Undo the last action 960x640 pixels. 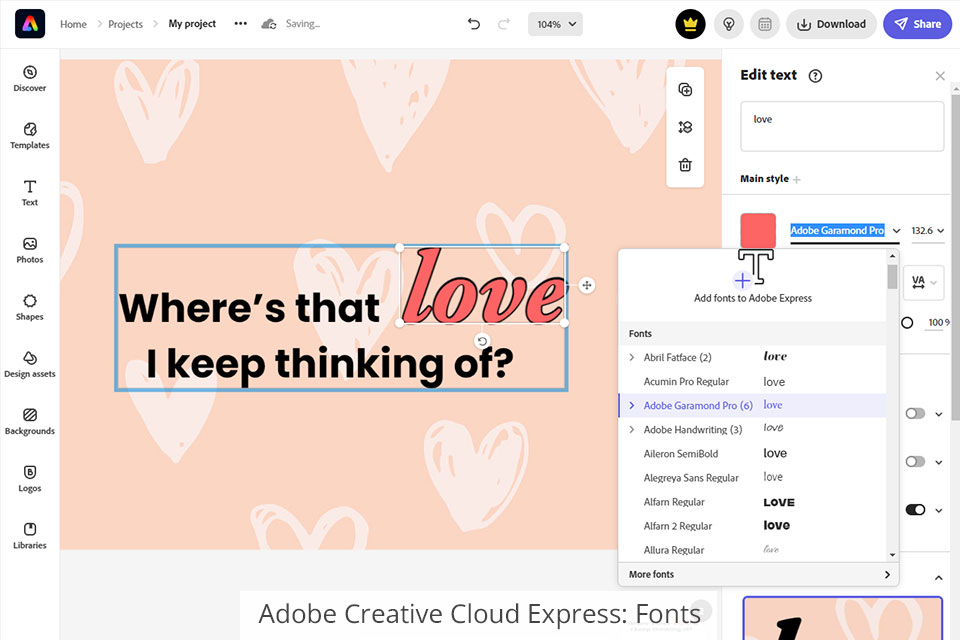coord(474,24)
